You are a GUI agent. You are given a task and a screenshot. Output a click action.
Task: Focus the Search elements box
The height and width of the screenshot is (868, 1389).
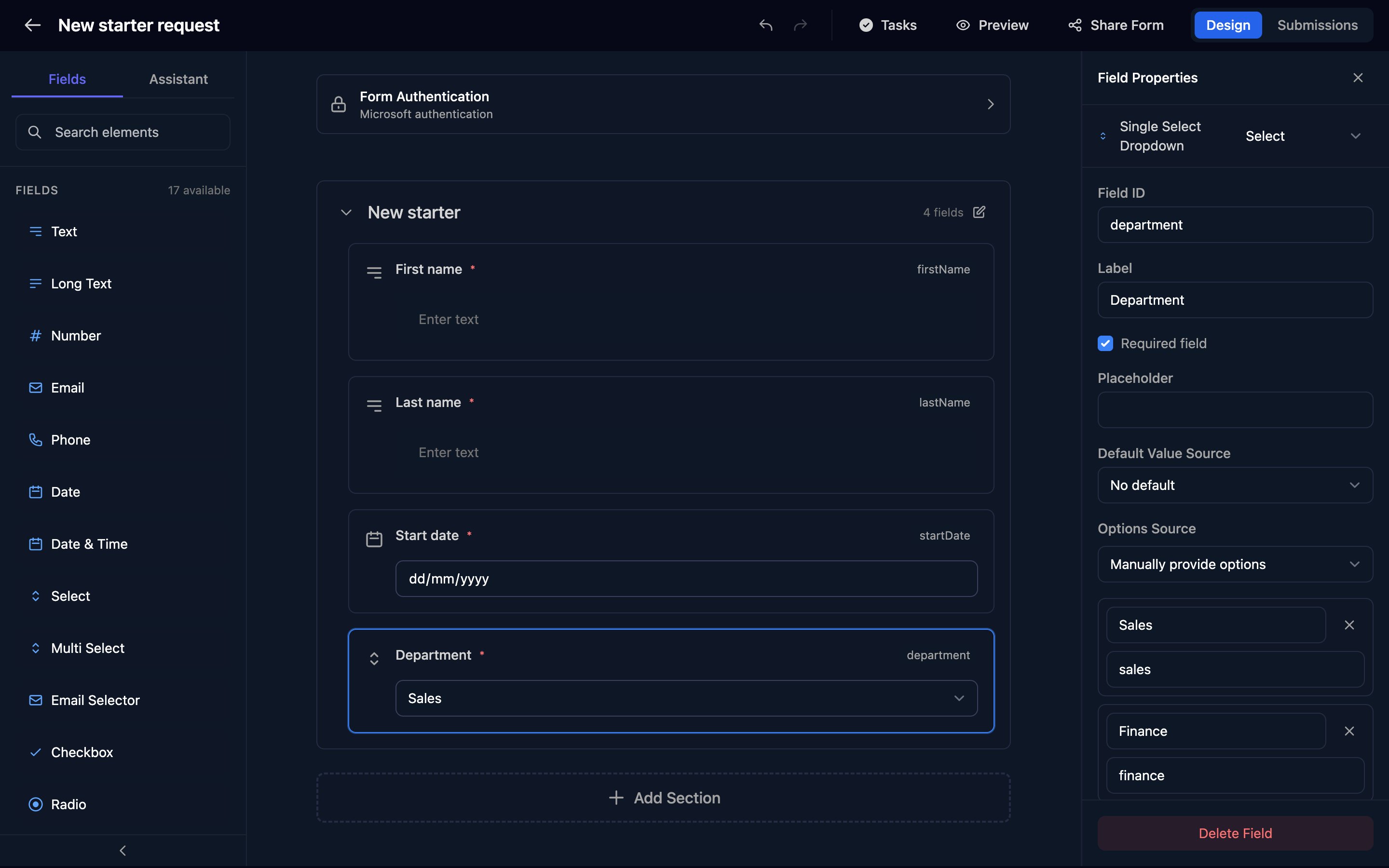click(x=123, y=132)
